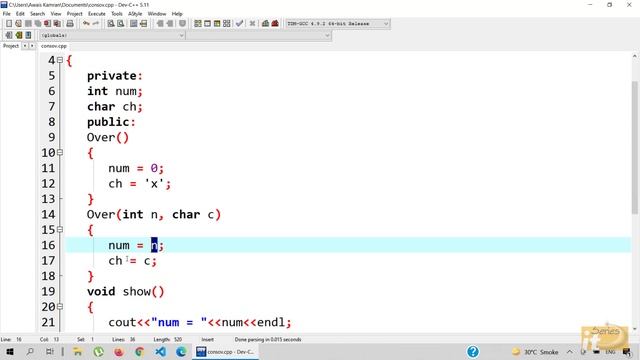The width and height of the screenshot is (640, 360).
Task: Click the Indent toolbar icon
Action: pyautogui.click(x=133, y=24)
